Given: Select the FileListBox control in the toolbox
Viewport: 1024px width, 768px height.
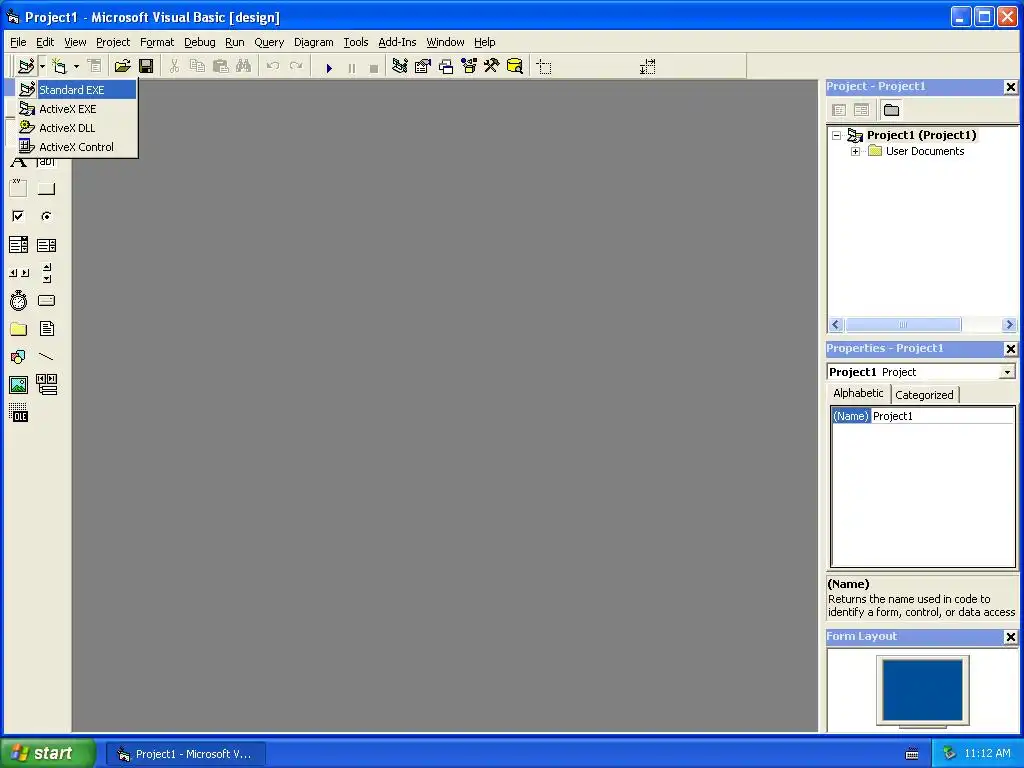Looking at the screenshot, I should coord(46,328).
